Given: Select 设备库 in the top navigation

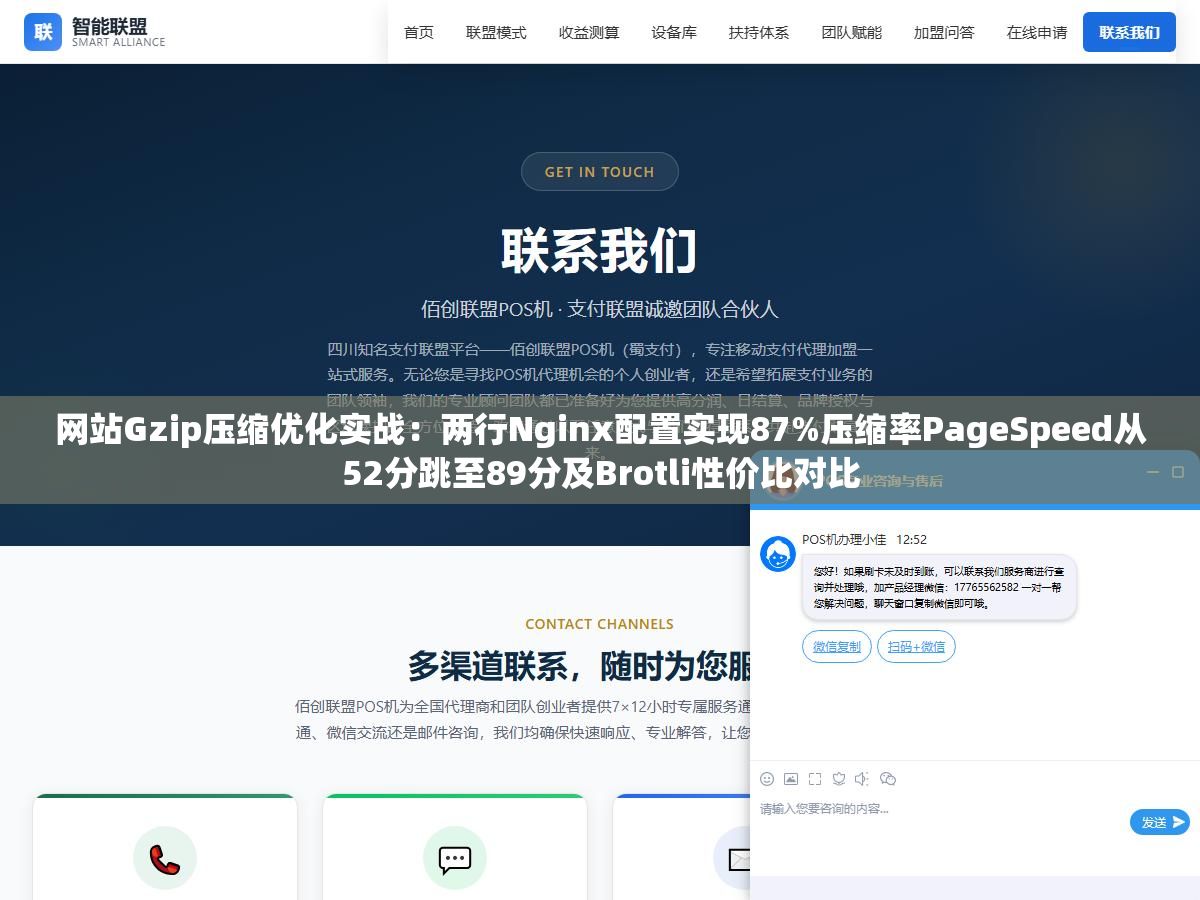Looking at the screenshot, I should click(674, 32).
